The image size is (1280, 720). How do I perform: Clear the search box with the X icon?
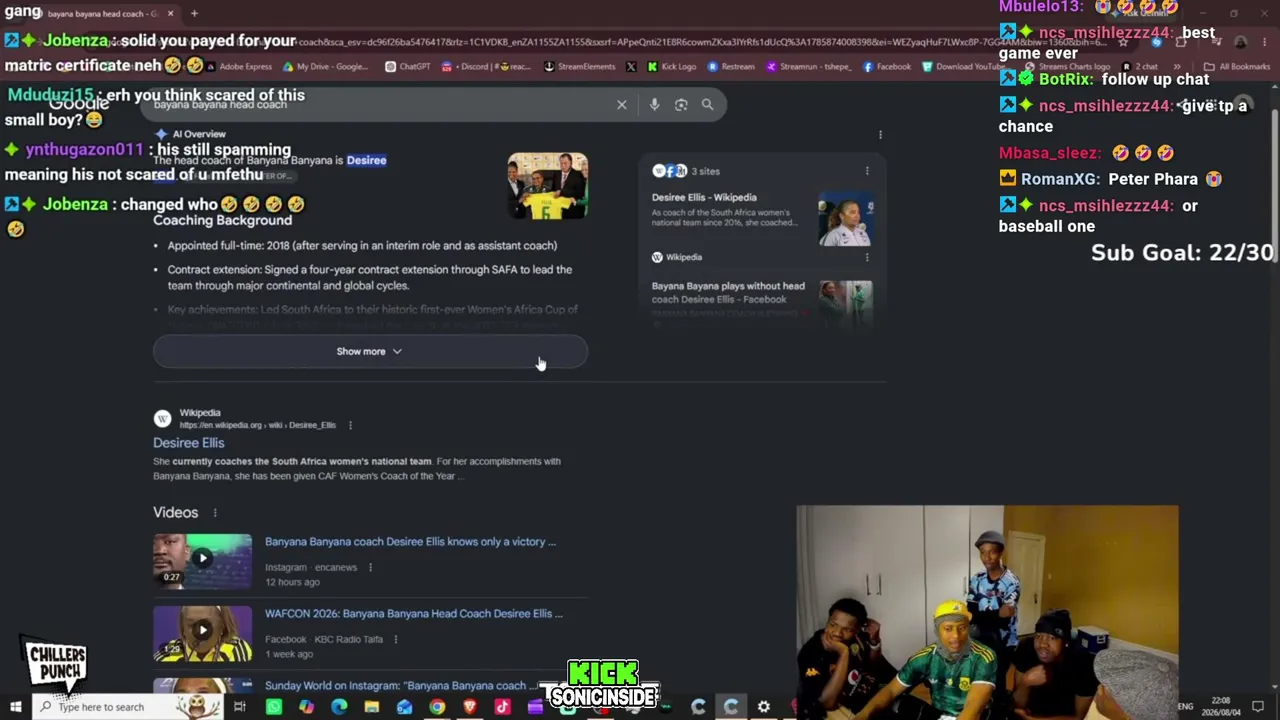coord(621,104)
